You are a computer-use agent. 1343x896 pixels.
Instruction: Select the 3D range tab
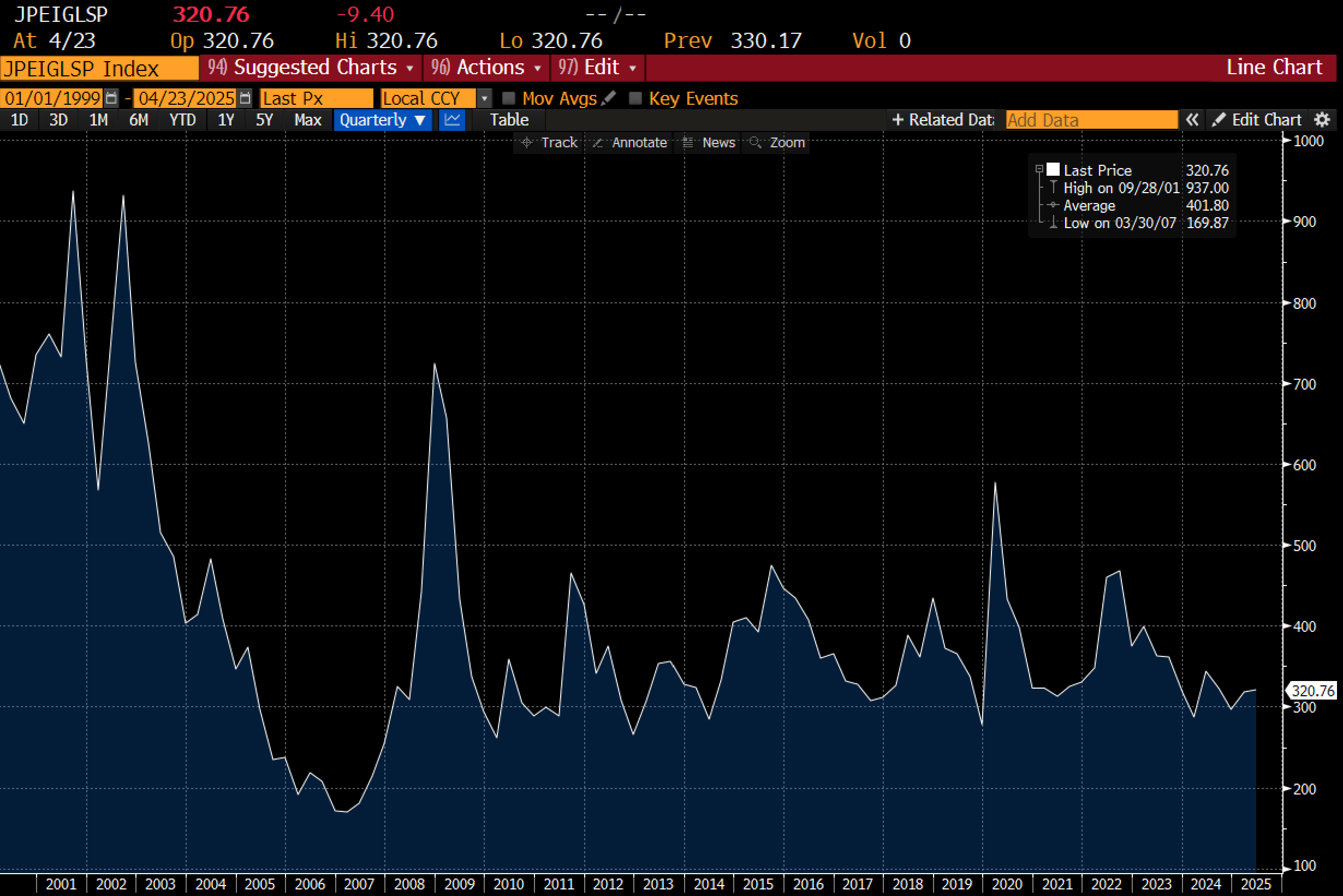[58, 120]
